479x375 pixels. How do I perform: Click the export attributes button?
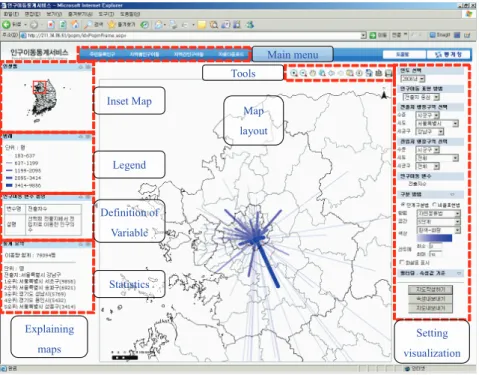pos(430,299)
